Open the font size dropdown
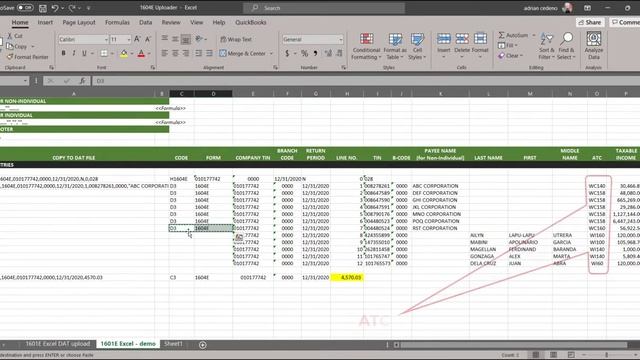This screenshot has height=360, width=640. 129,40
